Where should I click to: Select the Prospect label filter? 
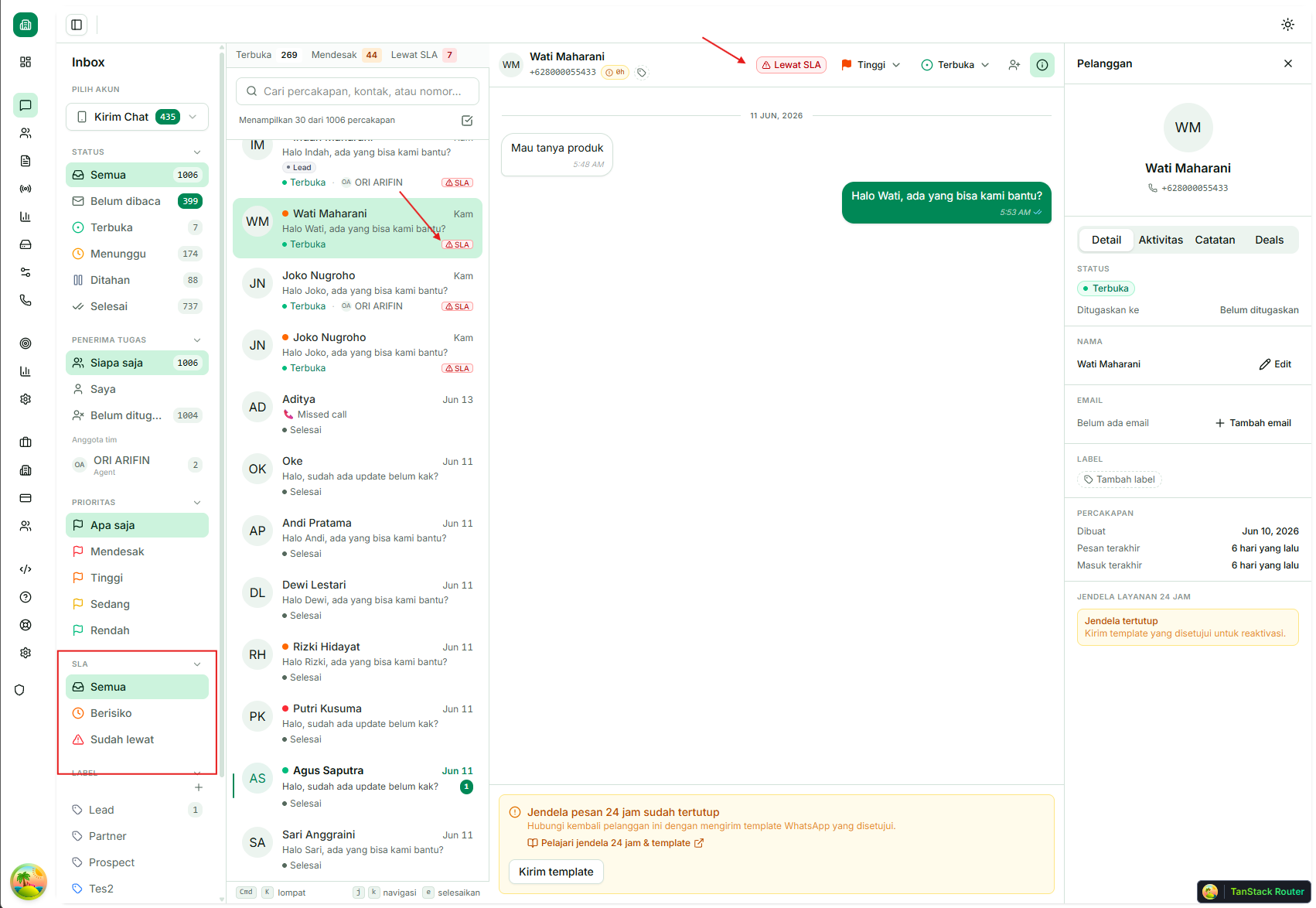tap(138, 862)
